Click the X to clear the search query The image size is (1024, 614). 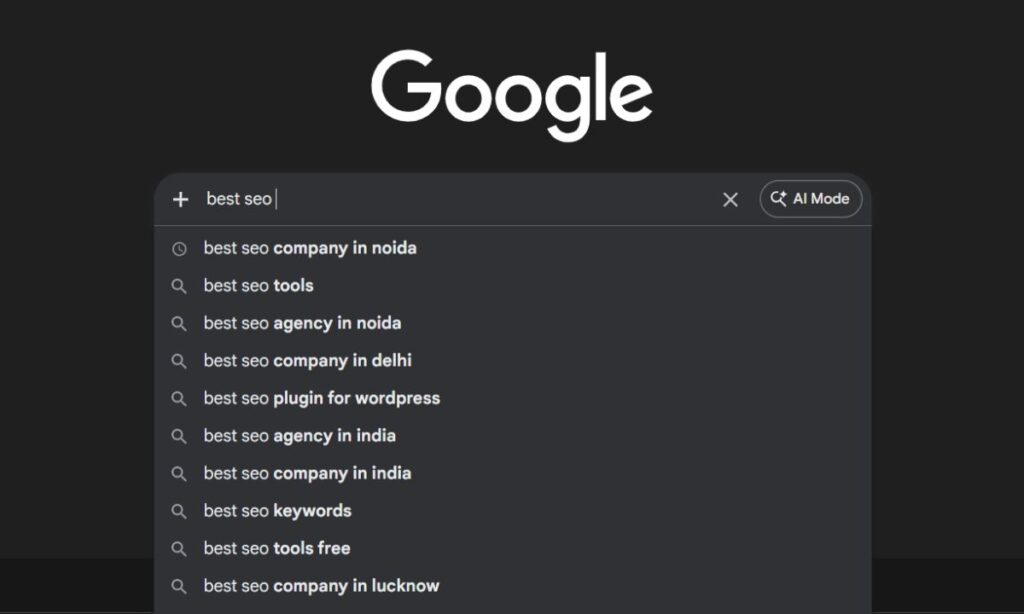730,199
